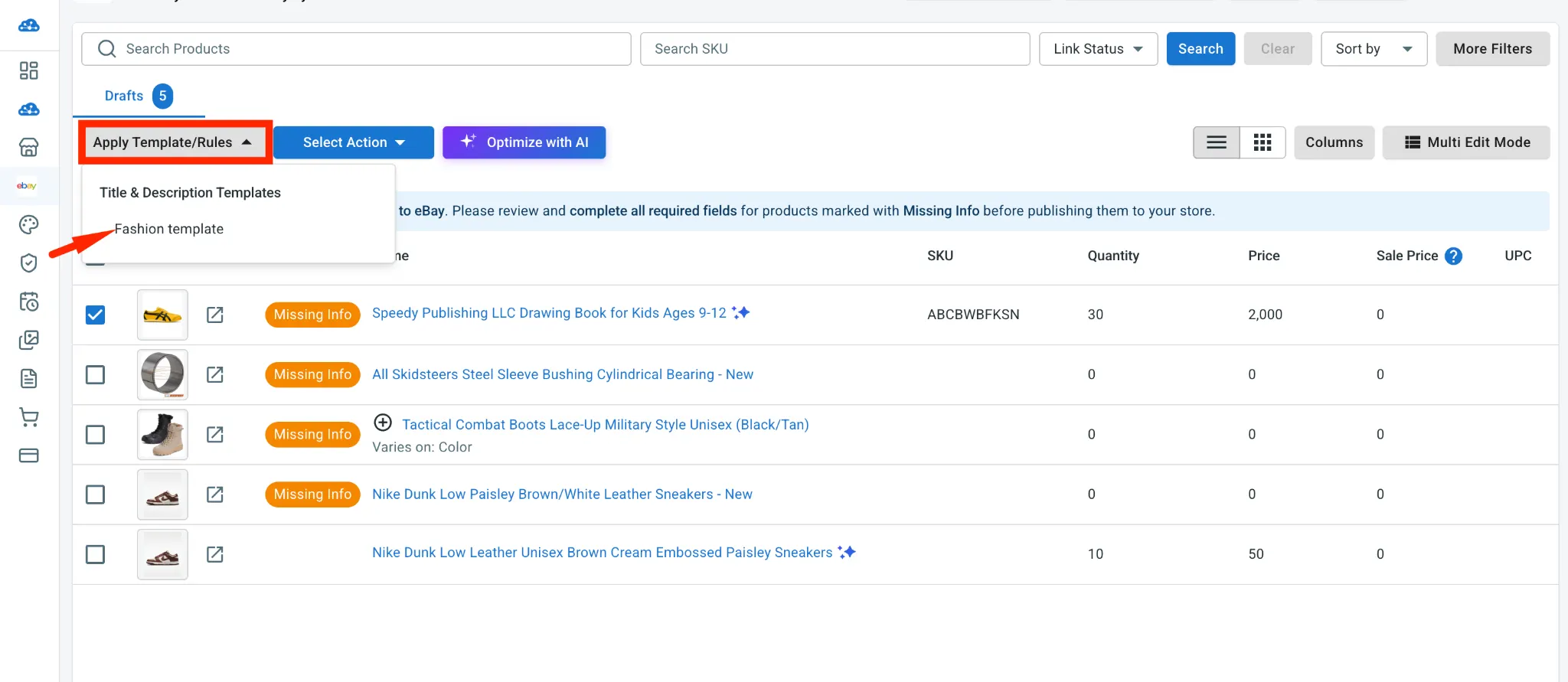Check the Tactical Combat Boots row
Screen dimensions: 1568x682
click(95, 435)
